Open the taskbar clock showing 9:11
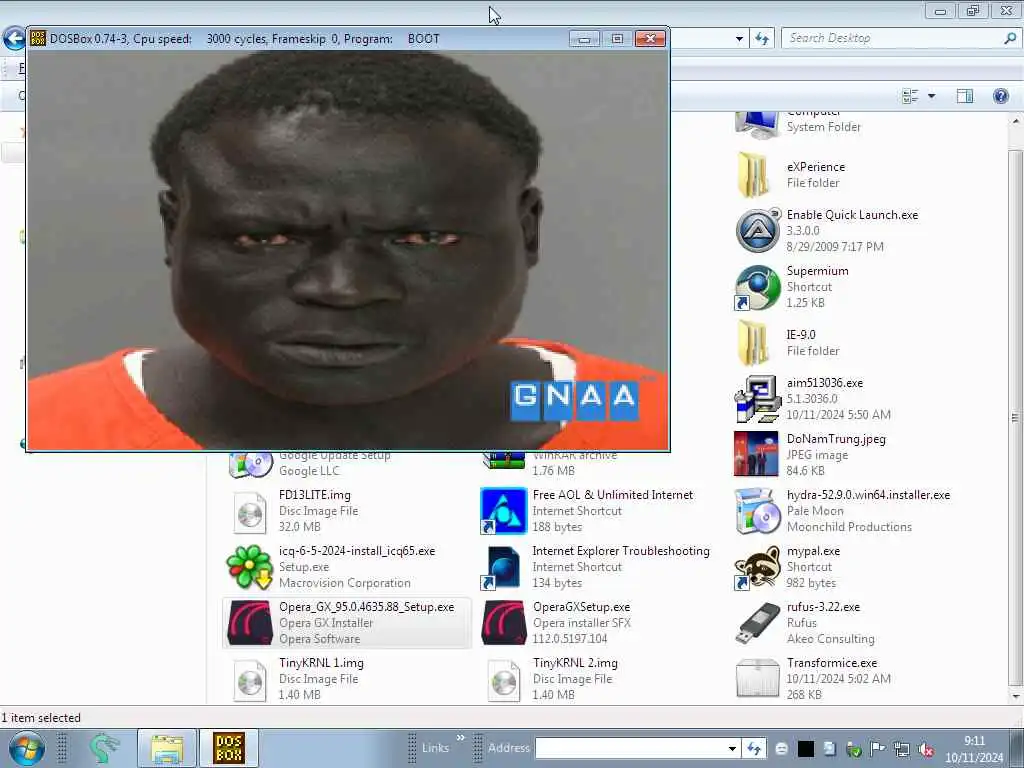 (x=974, y=749)
